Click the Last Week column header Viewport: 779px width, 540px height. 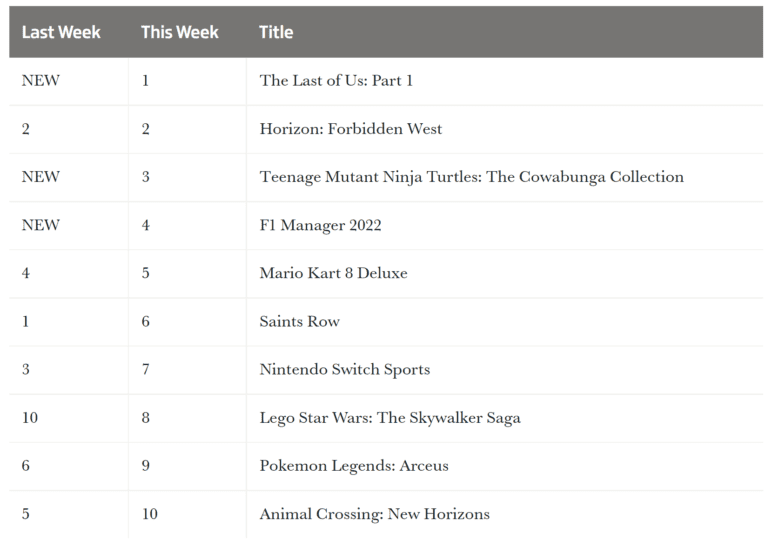(61, 32)
